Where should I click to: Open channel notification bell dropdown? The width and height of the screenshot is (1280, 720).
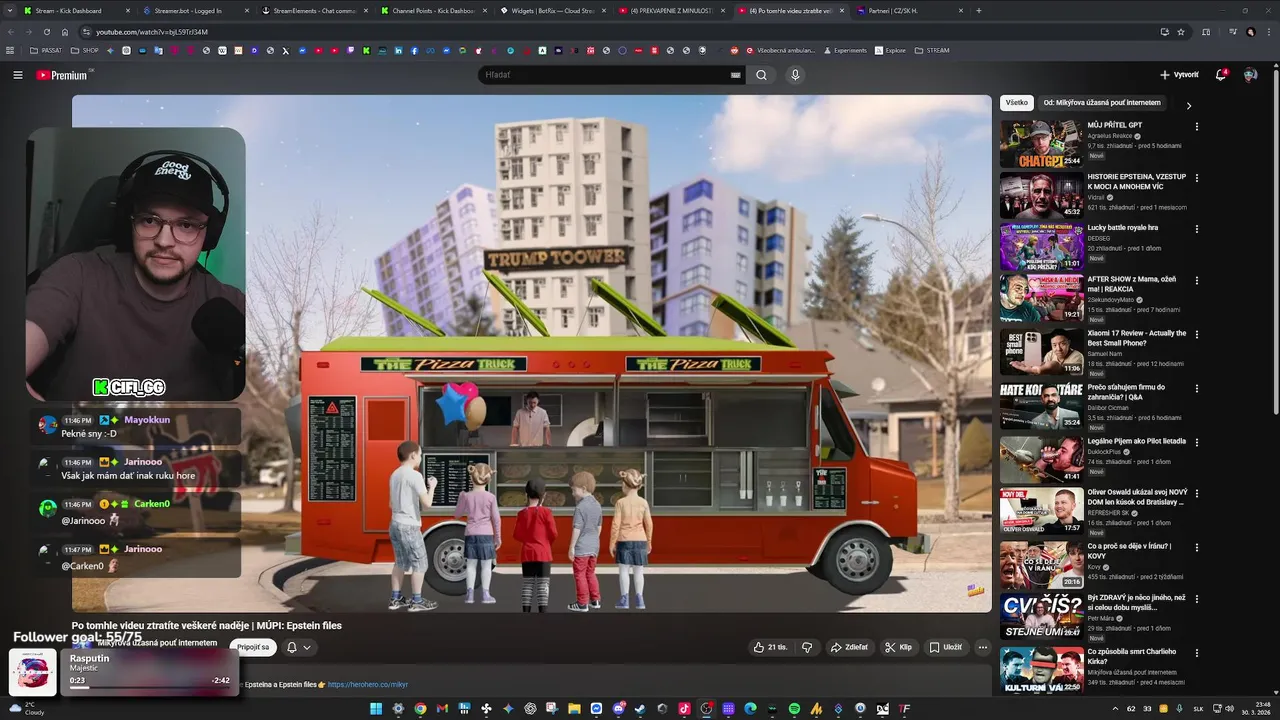pos(299,647)
